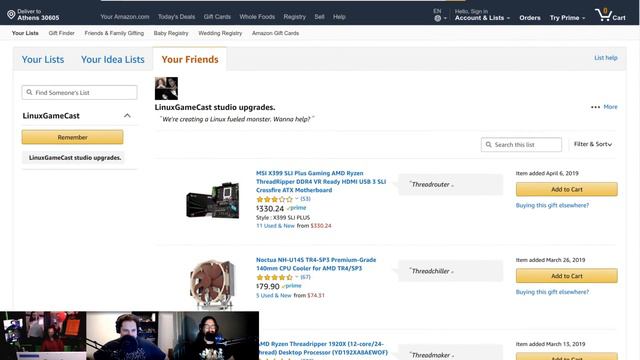Open Gift Cards in top navigation
The image size is (640, 360).
217,17
